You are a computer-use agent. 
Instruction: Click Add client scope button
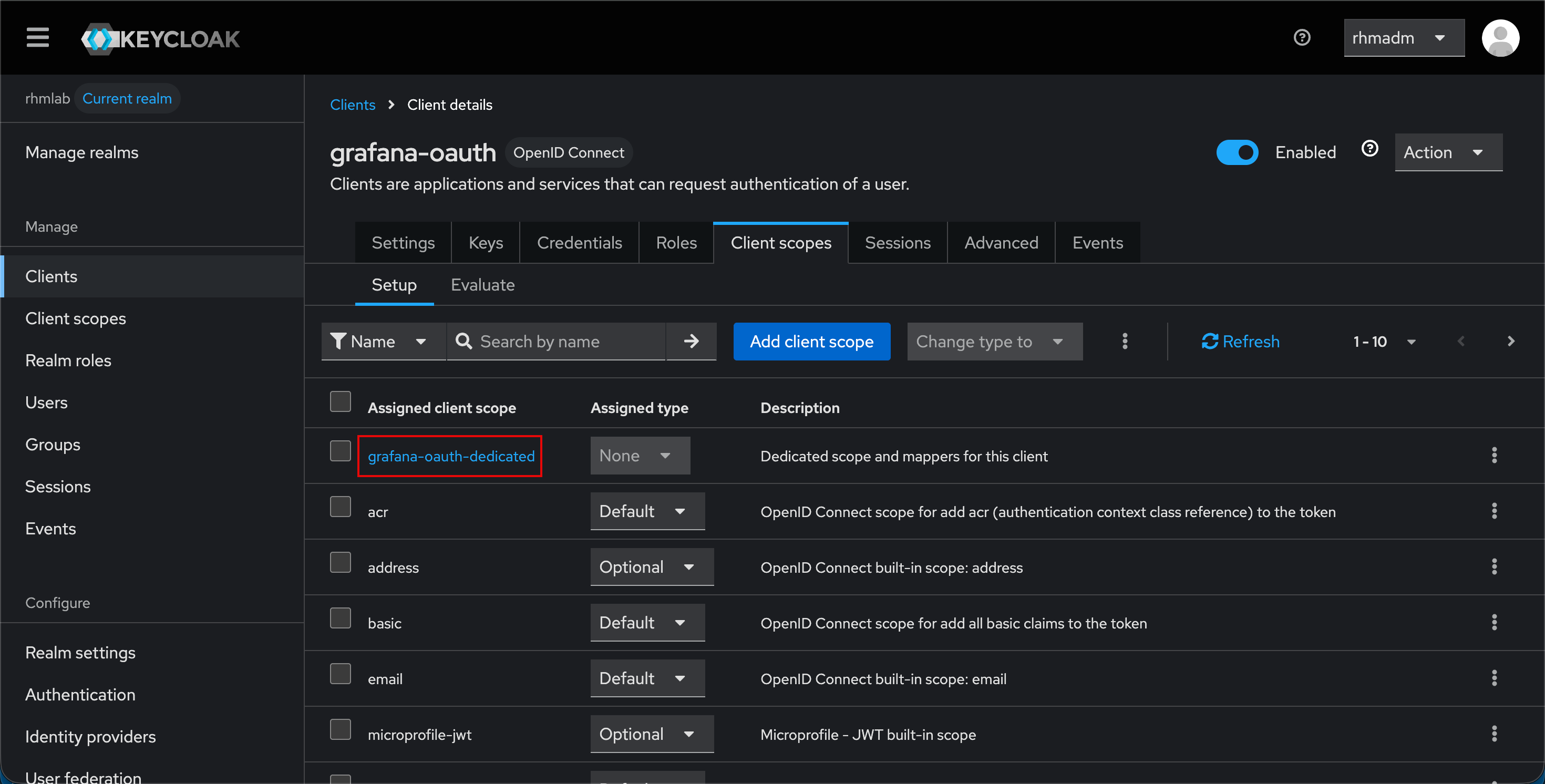click(x=811, y=342)
